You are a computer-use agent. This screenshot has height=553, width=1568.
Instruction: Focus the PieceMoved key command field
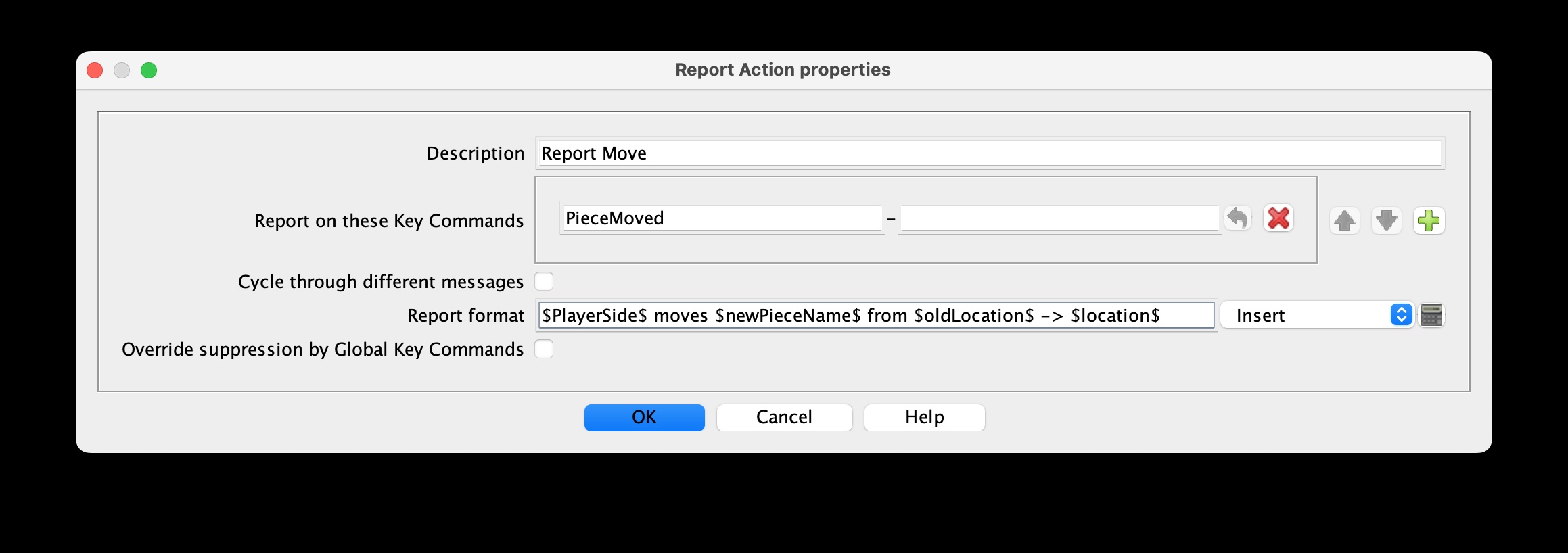[x=722, y=218]
